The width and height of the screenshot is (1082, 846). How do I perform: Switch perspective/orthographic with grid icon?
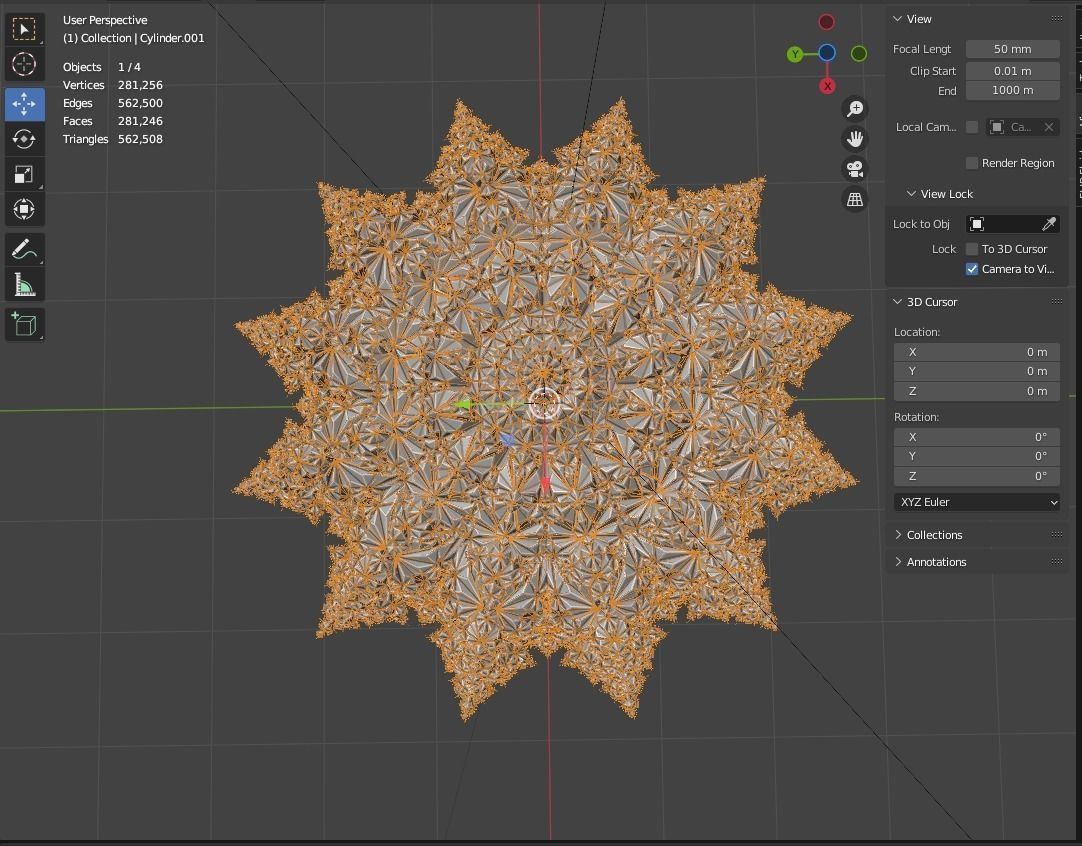(x=855, y=199)
